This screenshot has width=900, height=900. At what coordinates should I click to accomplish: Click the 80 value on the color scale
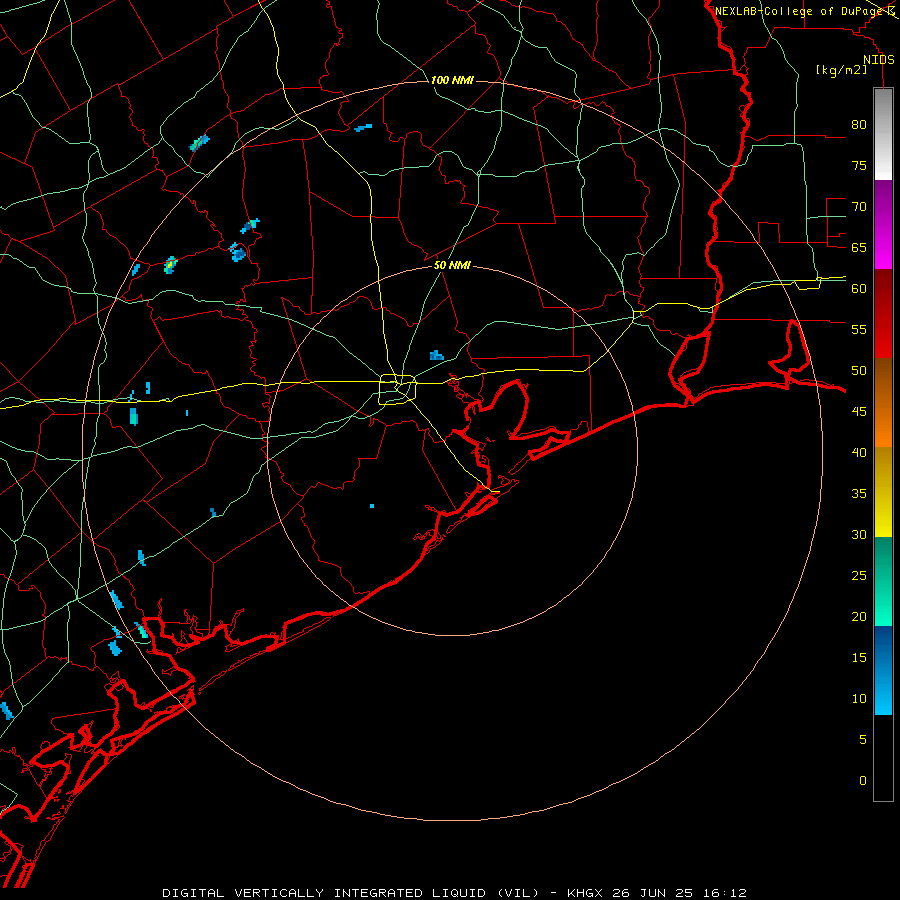(859, 125)
